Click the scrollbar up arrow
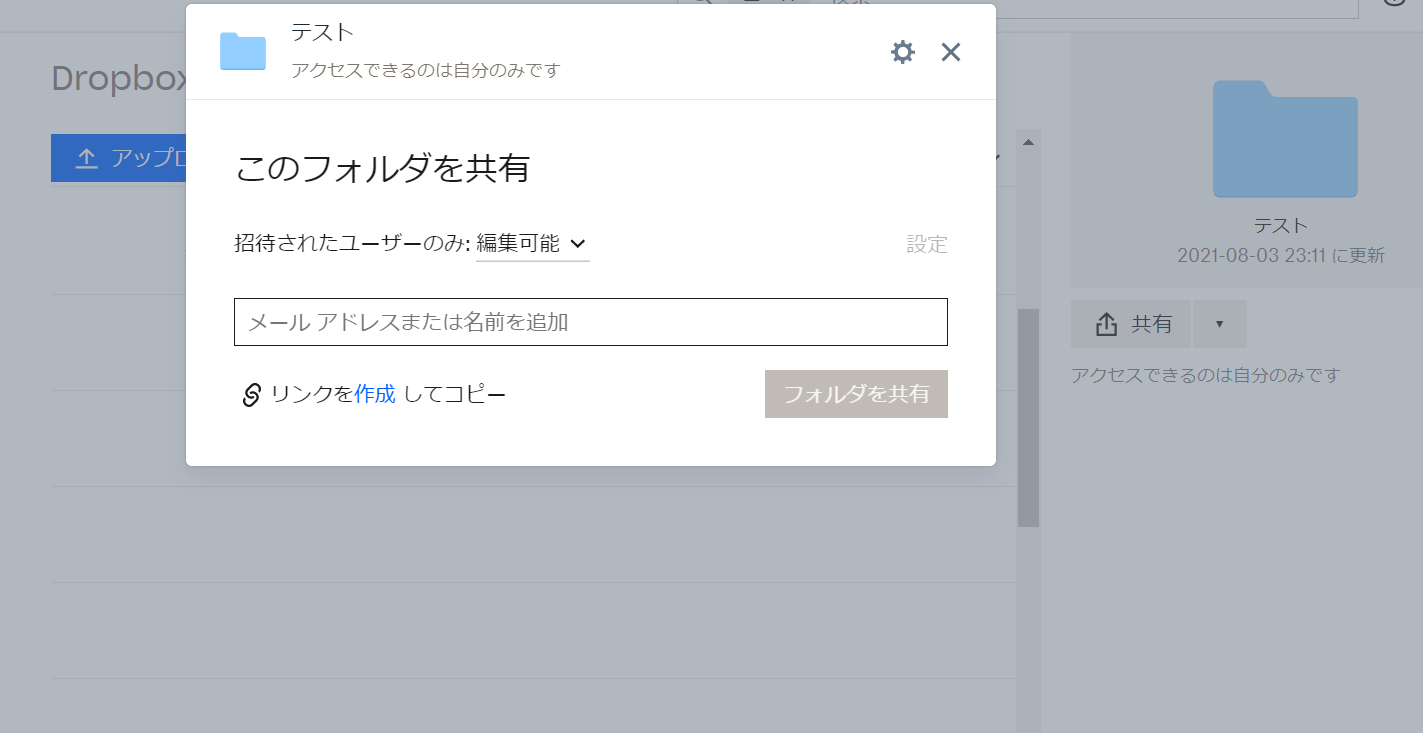The width and height of the screenshot is (1423, 733). pos(1028,142)
